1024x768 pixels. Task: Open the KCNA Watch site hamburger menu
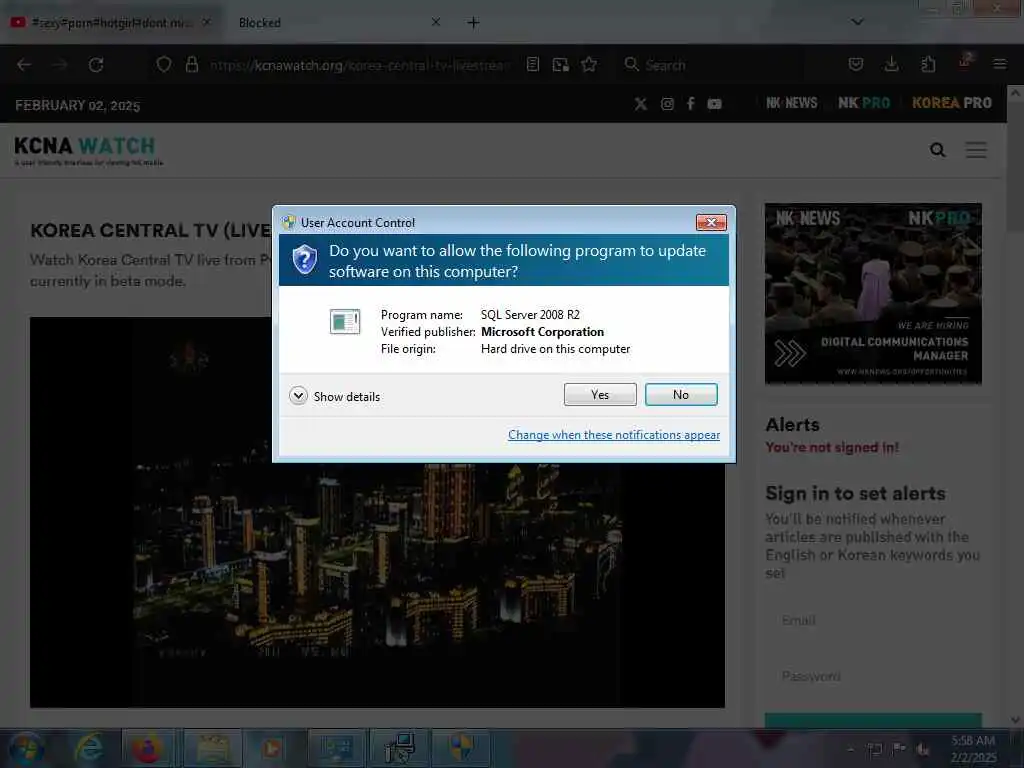pyautogui.click(x=976, y=150)
